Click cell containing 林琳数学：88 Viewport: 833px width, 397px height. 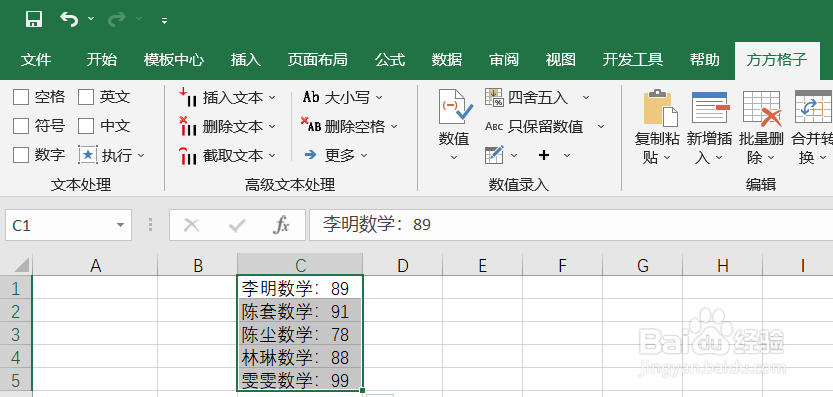(x=300, y=357)
